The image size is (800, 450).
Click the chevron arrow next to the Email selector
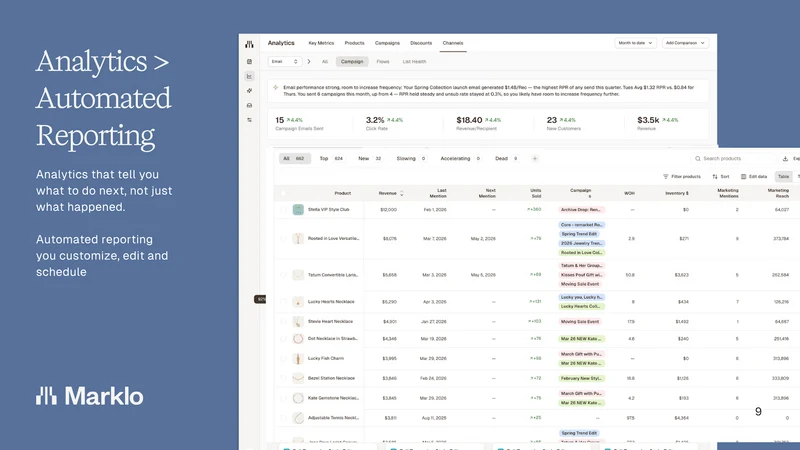[309, 62]
